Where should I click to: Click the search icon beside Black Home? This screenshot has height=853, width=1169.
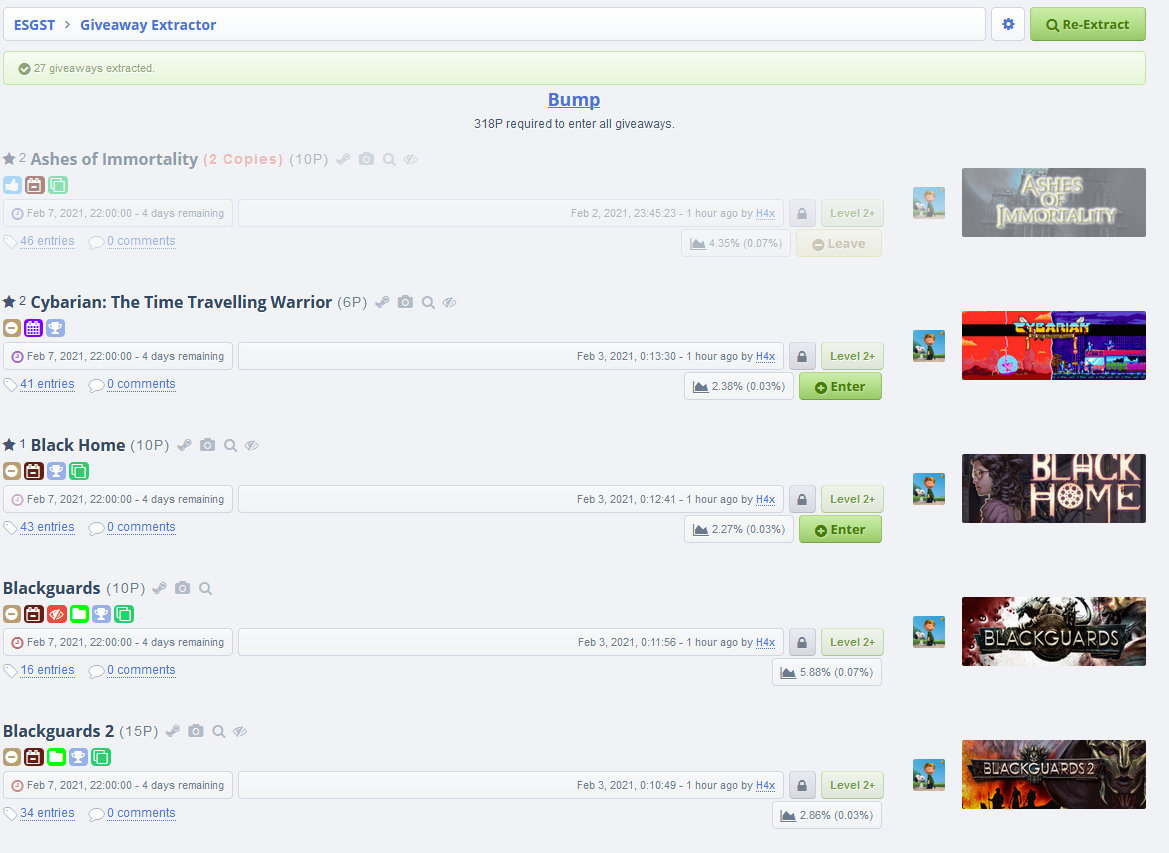pyautogui.click(x=230, y=445)
